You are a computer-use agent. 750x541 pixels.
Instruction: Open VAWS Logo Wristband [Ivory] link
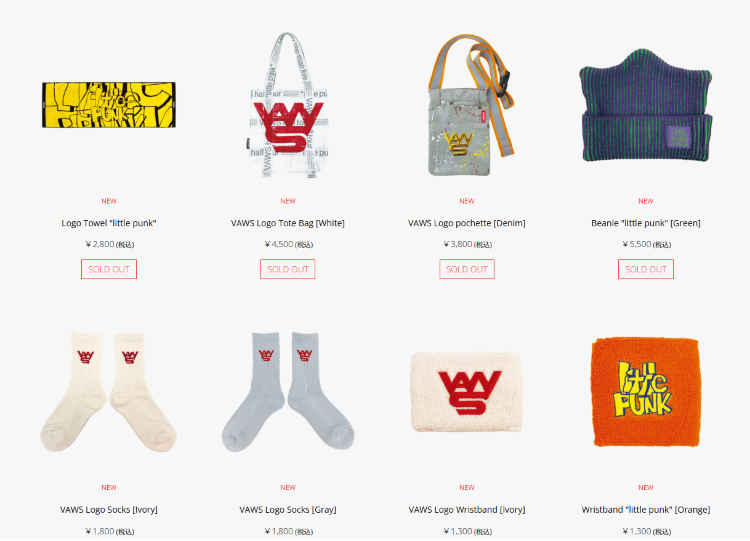point(467,510)
